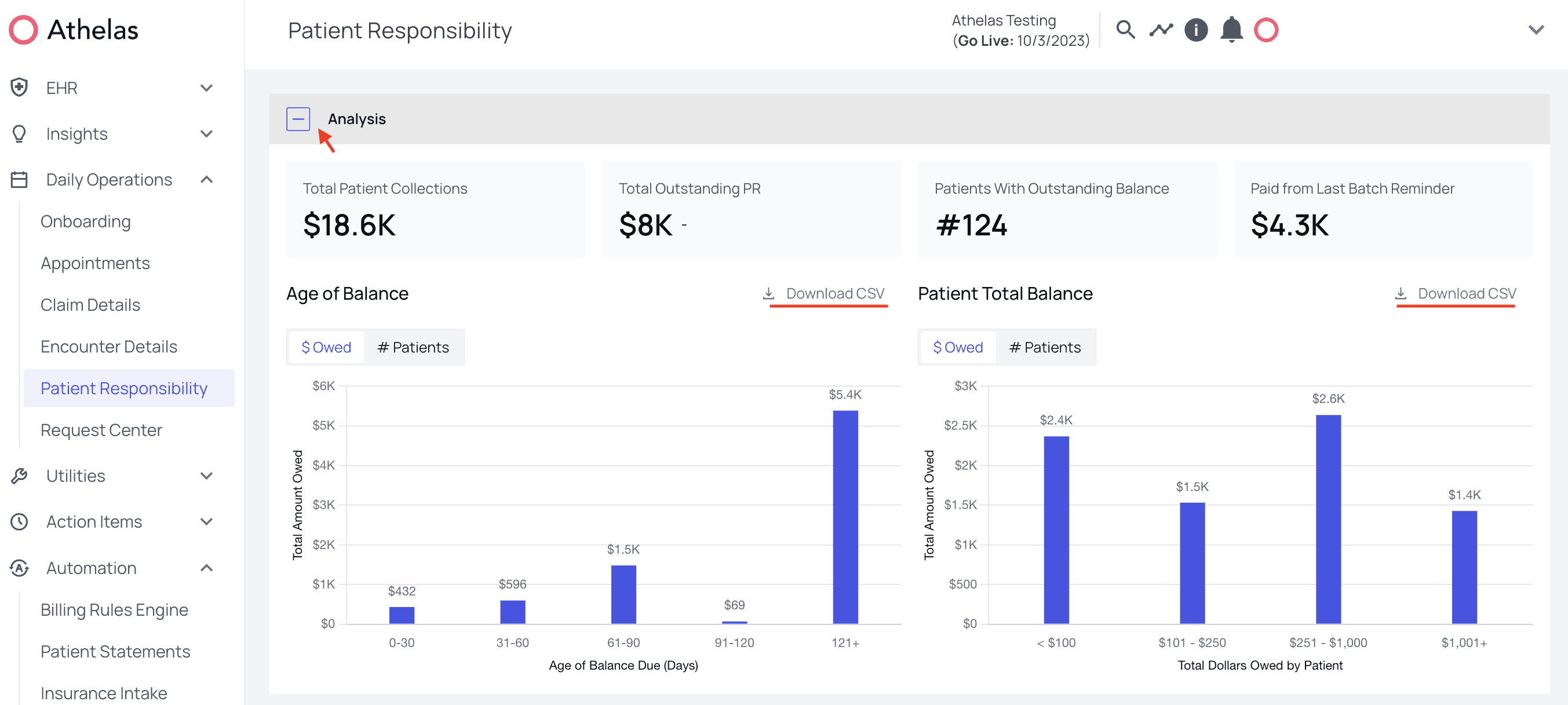Viewport: 1568px width, 705px height.
Task: Collapse the Daily Operations section chevron
Action: coord(206,180)
